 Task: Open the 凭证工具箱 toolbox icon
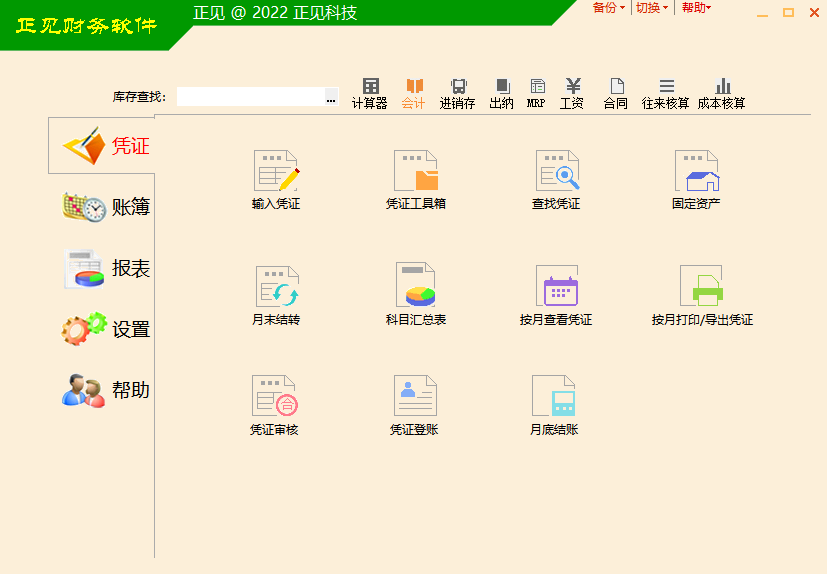[x=416, y=172]
